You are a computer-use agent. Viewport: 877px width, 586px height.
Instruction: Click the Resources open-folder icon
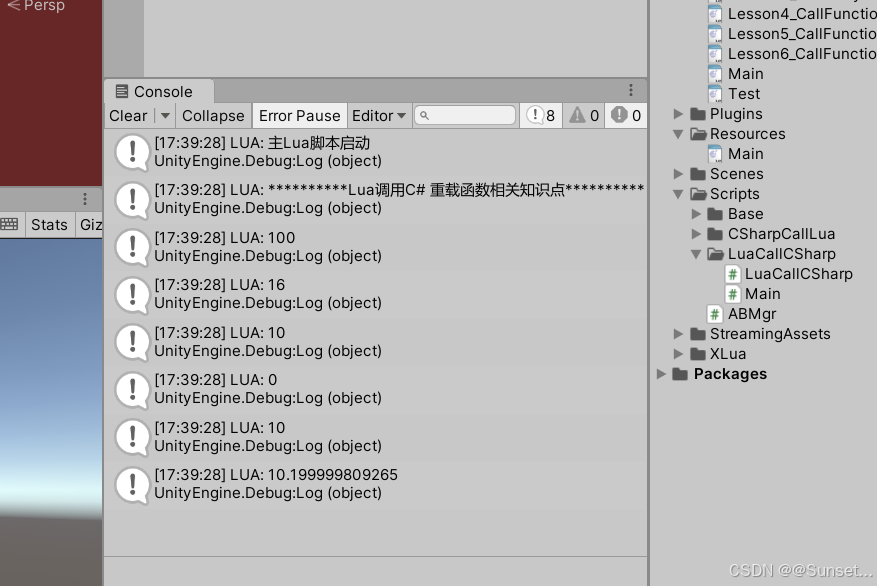(698, 134)
